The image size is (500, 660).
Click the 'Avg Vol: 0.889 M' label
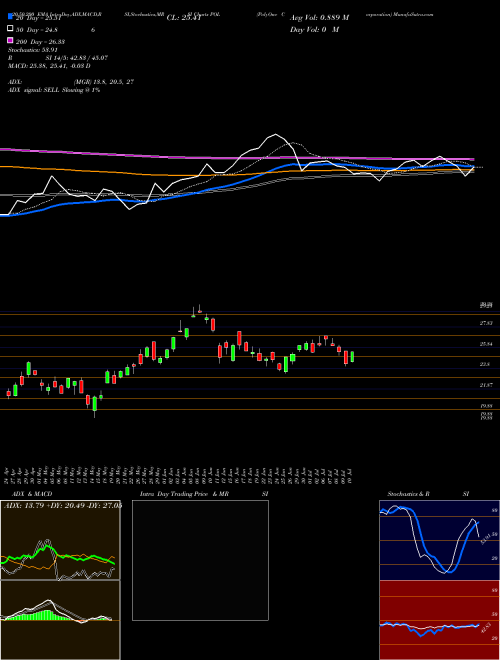pyautogui.click(x=320, y=17)
